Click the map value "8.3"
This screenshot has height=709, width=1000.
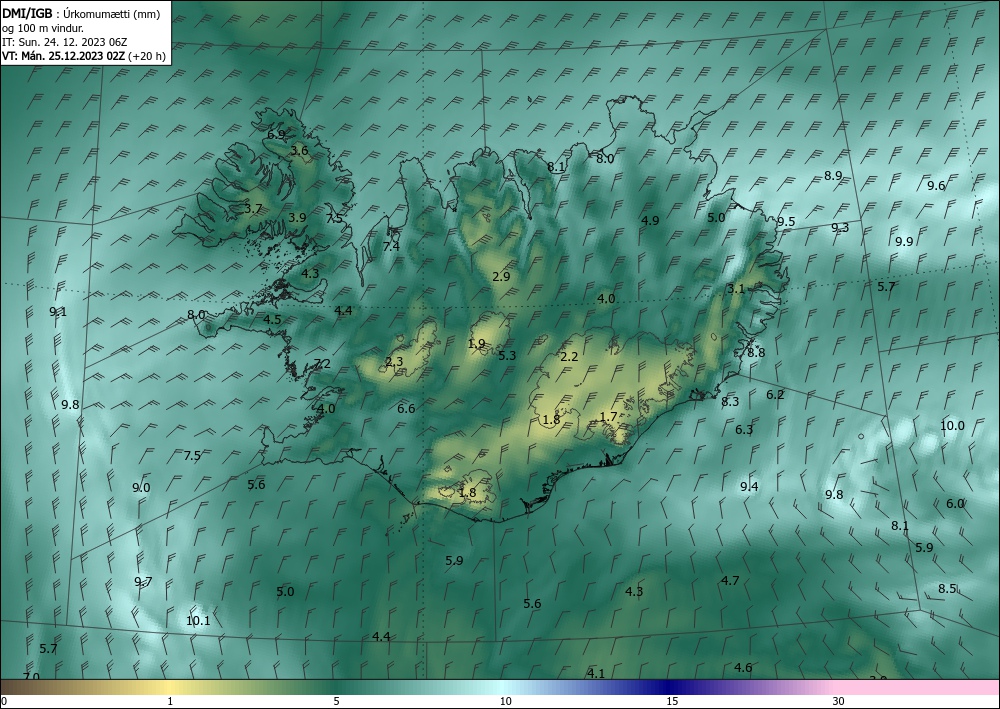pyautogui.click(x=730, y=401)
